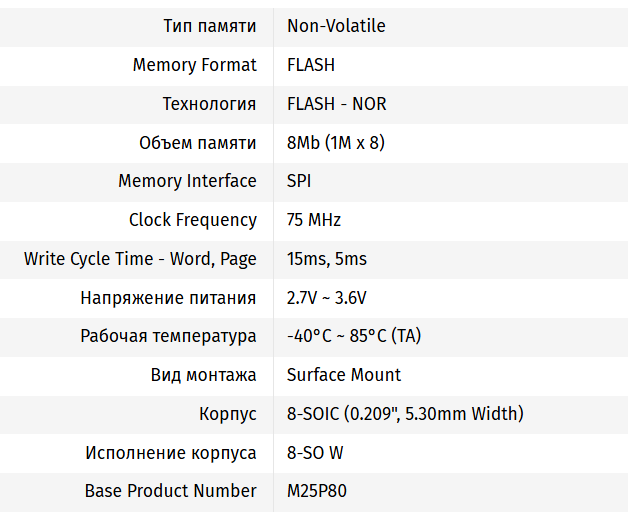Click the '8Mb (1M x 8)' value
This screenshot has width=628, height=515.
336,143
